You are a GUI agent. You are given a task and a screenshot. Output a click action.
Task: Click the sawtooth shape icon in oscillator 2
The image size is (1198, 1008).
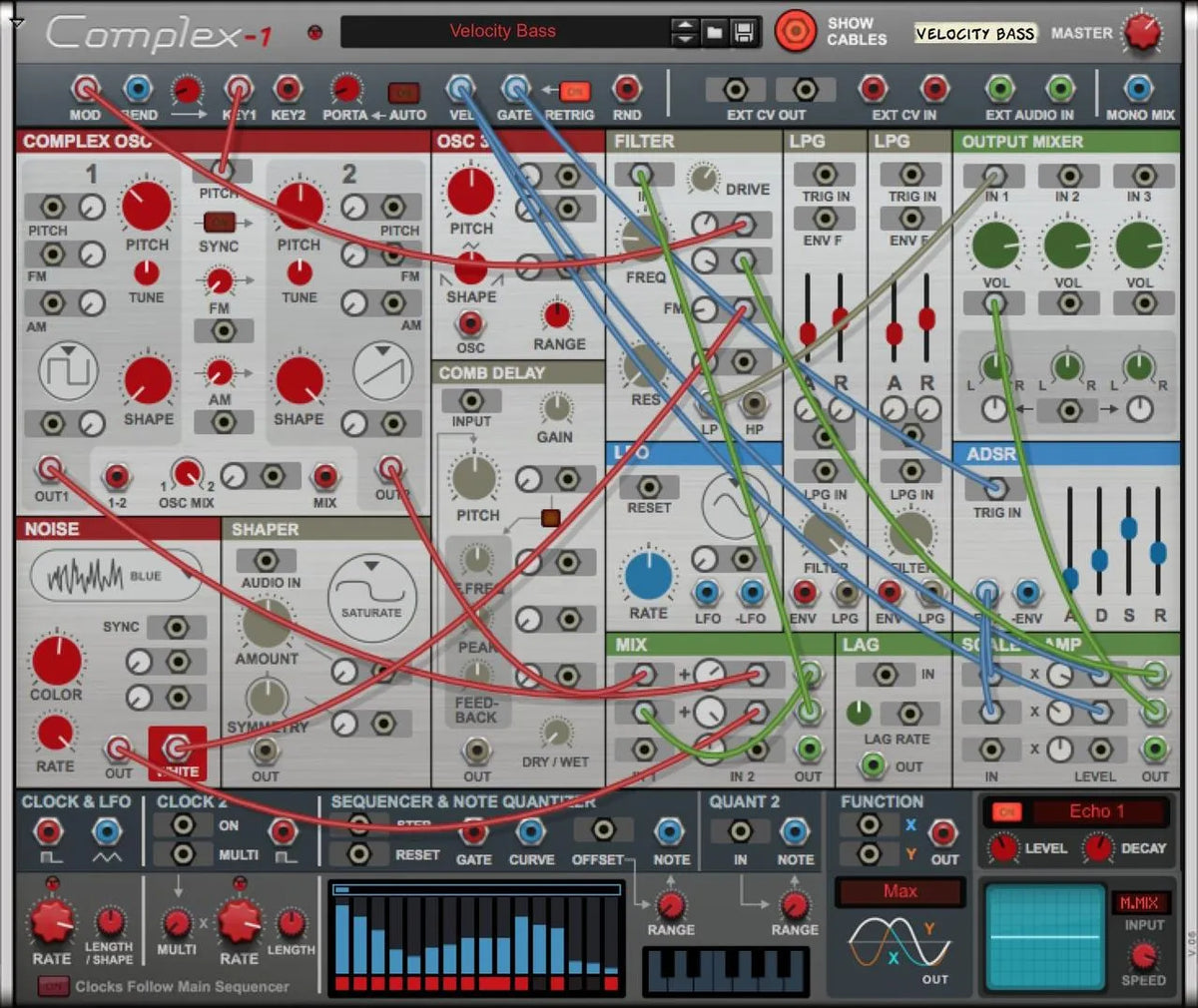click(x=384, y=370)
